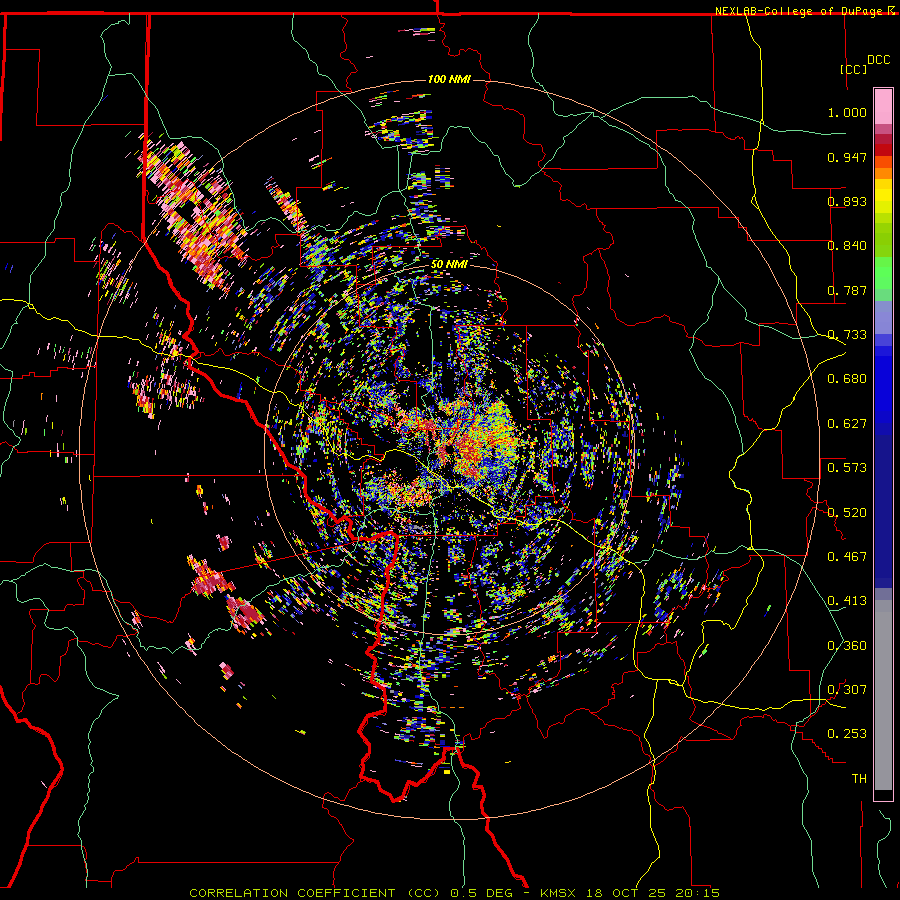Click the 0.253 scale value
This screenshot has height=900, width=900.
point(847,734)
